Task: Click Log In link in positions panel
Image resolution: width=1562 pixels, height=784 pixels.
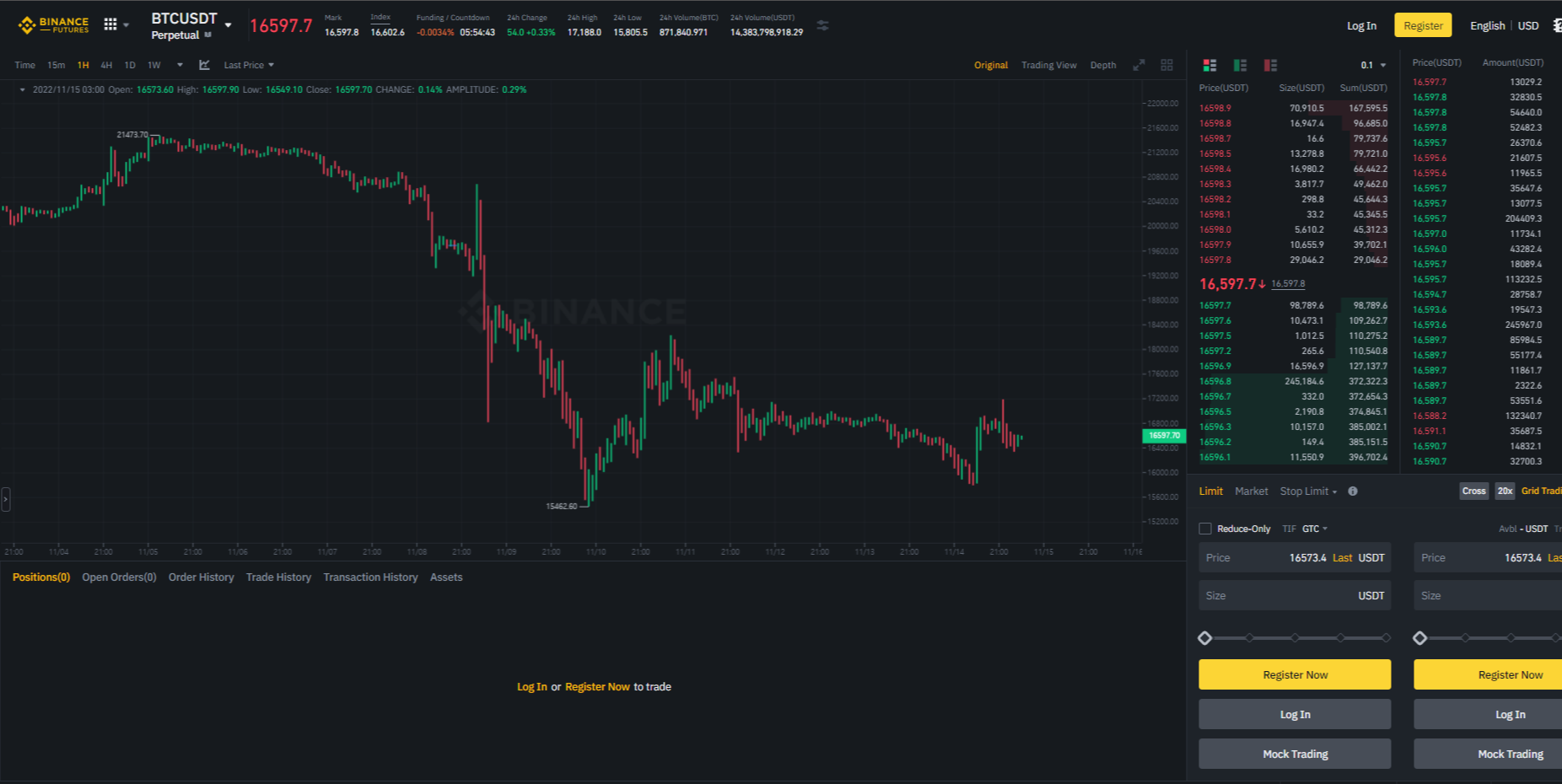Action: [532, 687]
